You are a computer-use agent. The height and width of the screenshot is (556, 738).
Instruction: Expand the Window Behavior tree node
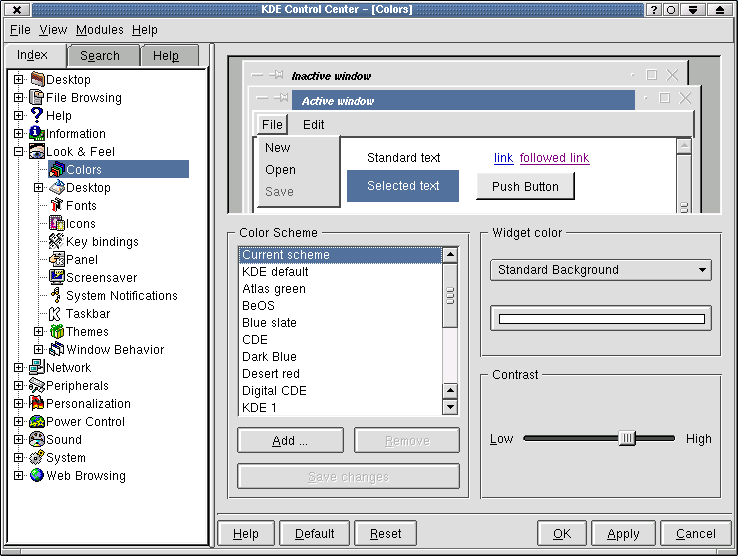point(39,349)
